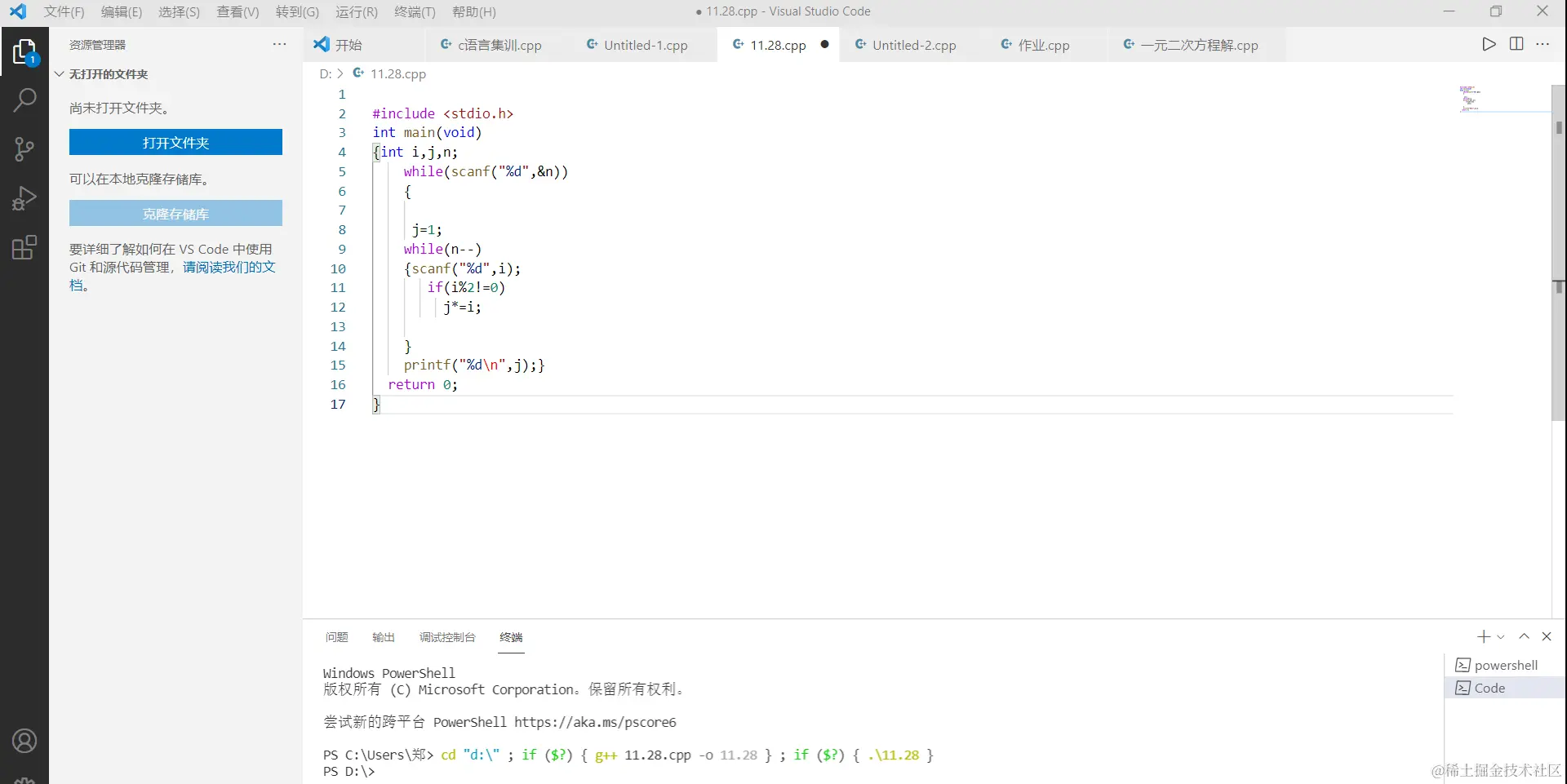This screenshot has height=784, width=1567.
Task: Switch to the Untitled-2.cpp tab
Action: click(x=914, y=45)
